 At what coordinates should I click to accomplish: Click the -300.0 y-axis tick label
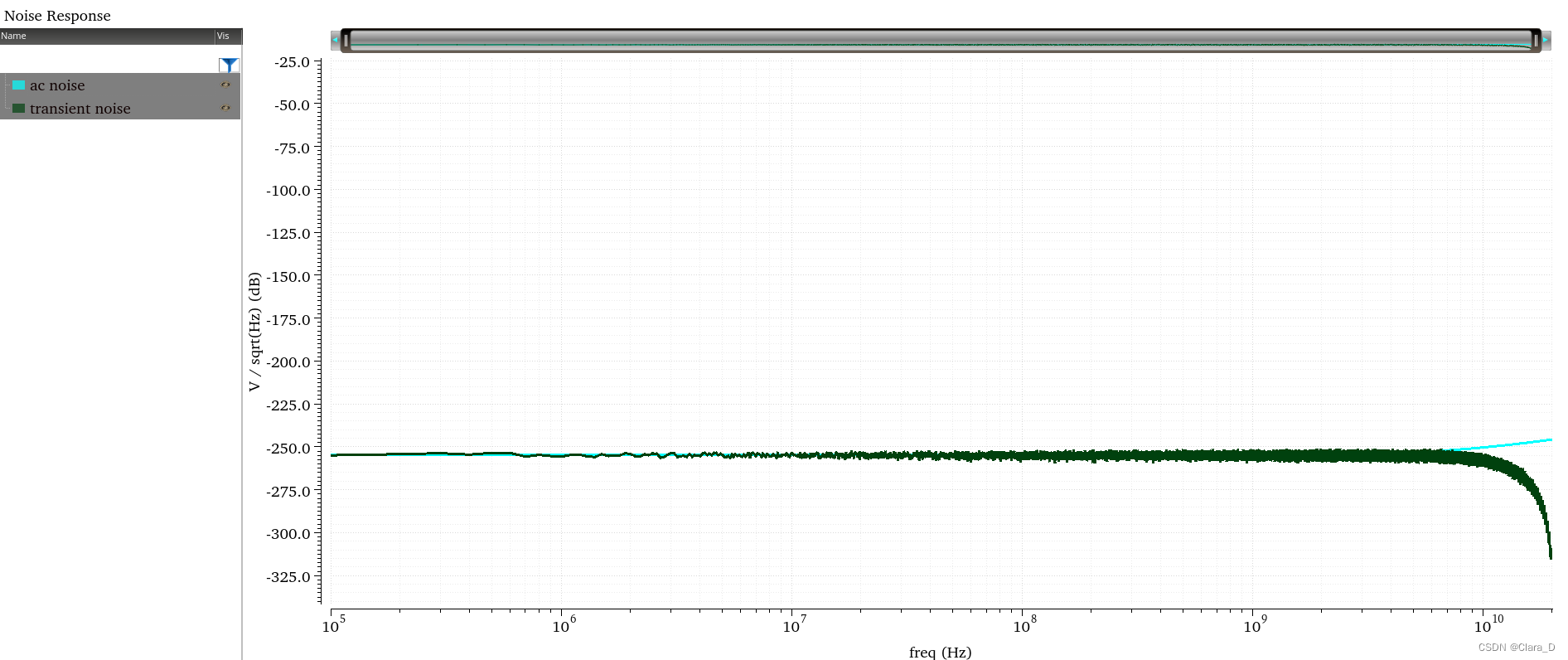288,534
